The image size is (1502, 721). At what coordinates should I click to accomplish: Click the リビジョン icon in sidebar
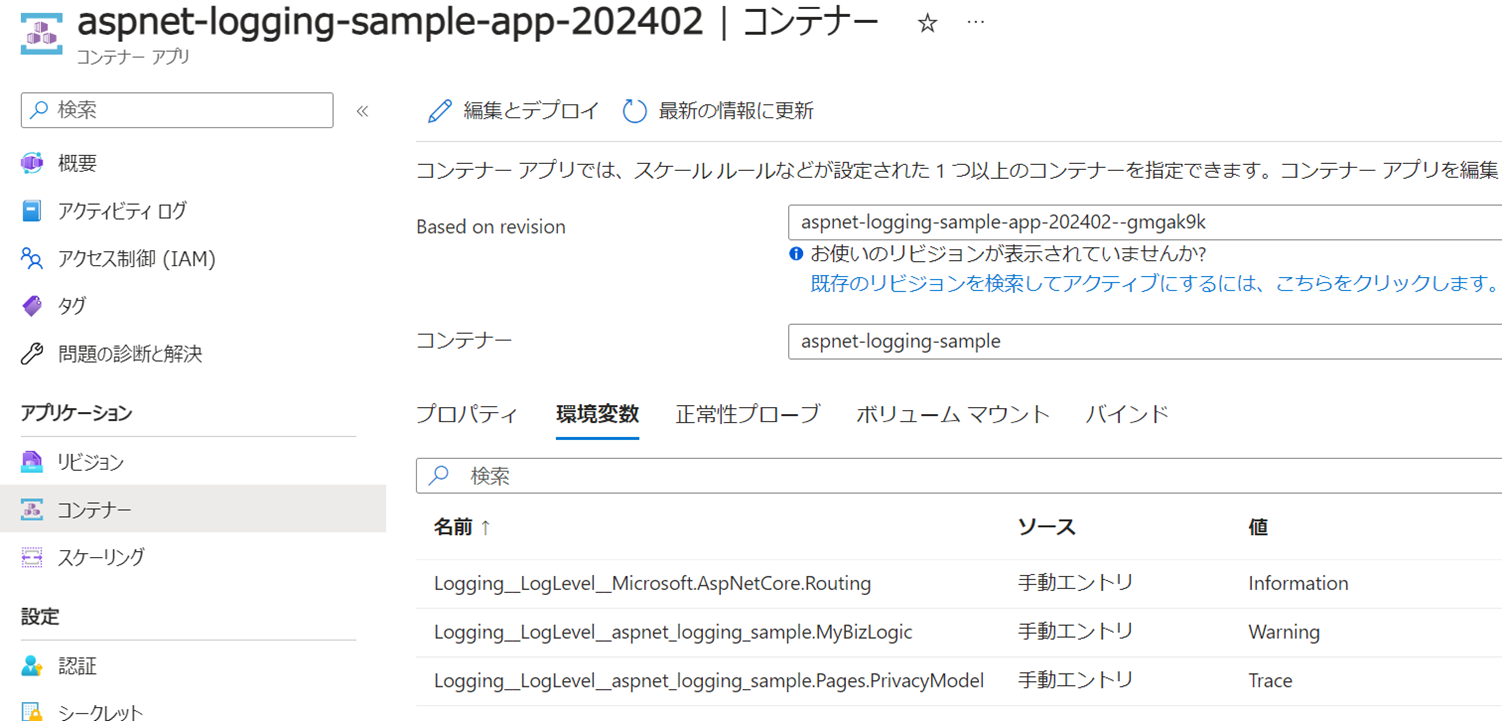[32, 462]
